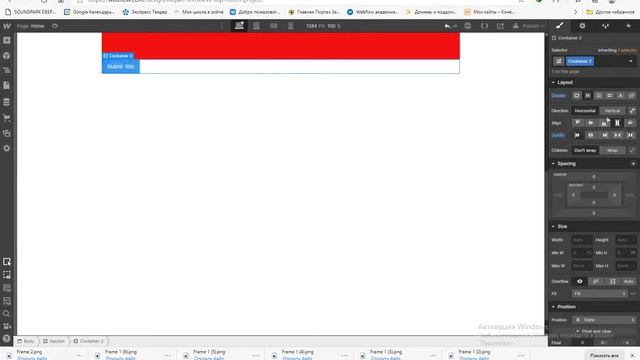The image size is (640, 360).
Task: Open the Assets panel icon
Action: tap(7, 133)
